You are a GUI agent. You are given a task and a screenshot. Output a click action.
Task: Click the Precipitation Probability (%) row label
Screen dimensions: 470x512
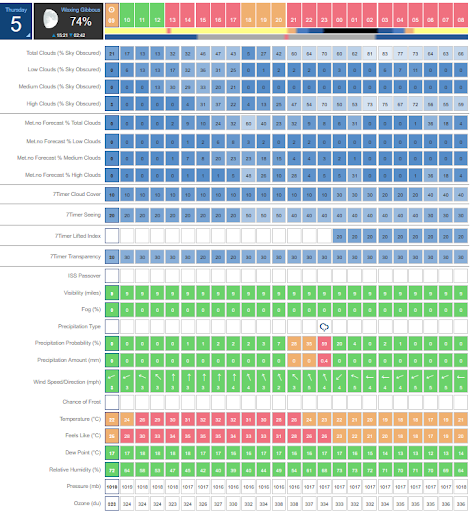click(68, 343)
